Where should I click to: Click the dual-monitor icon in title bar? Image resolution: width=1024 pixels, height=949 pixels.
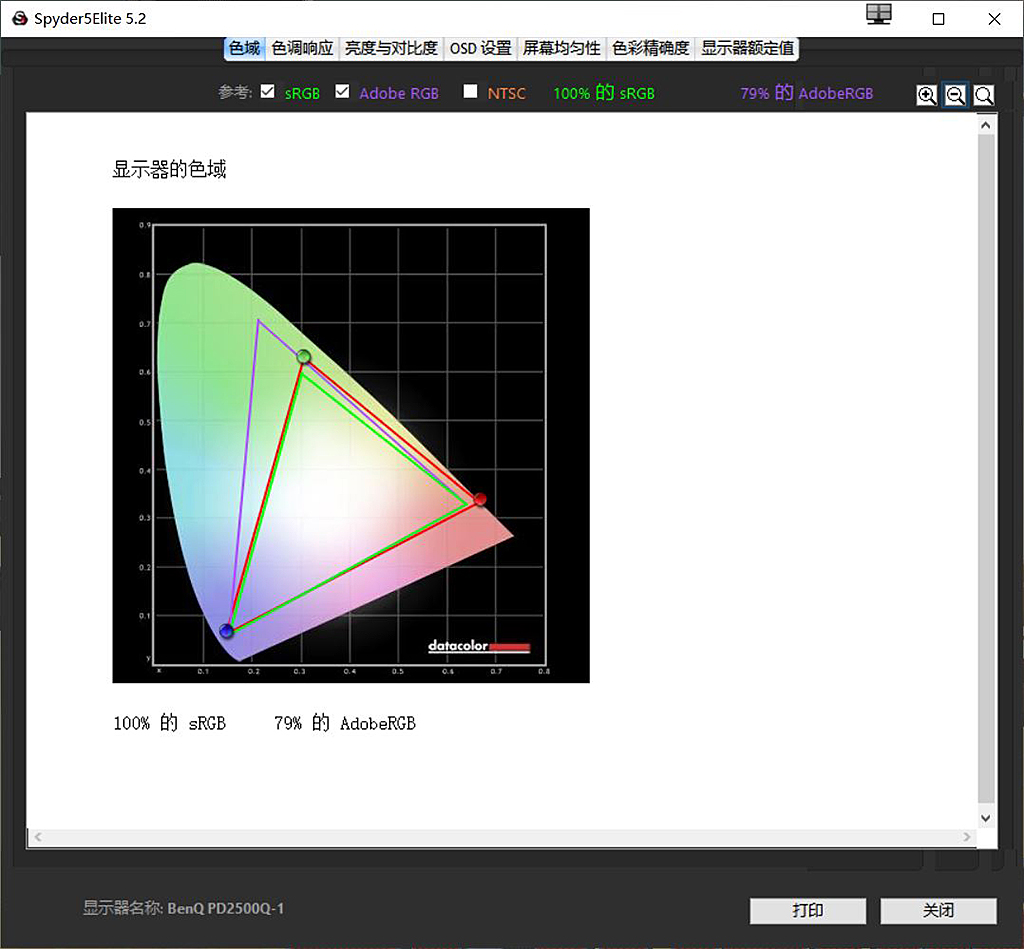click(878, 14)
